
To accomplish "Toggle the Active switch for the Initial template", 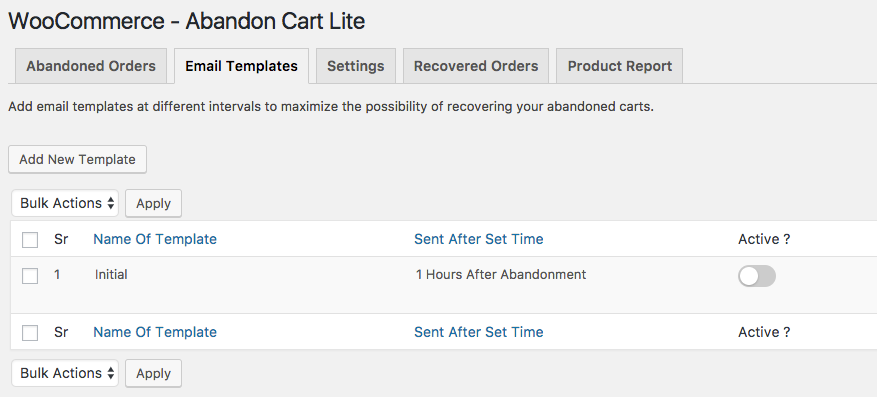I will (757, 276).
